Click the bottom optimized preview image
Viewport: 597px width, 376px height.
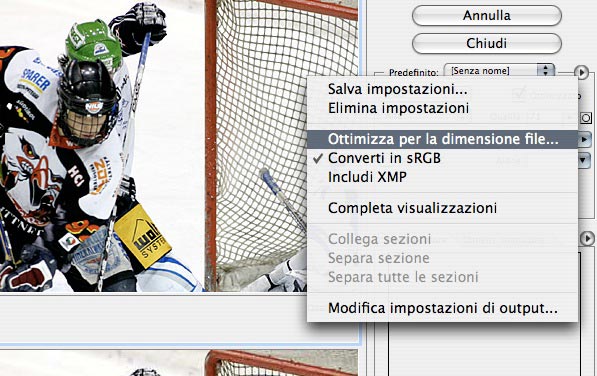179,363
